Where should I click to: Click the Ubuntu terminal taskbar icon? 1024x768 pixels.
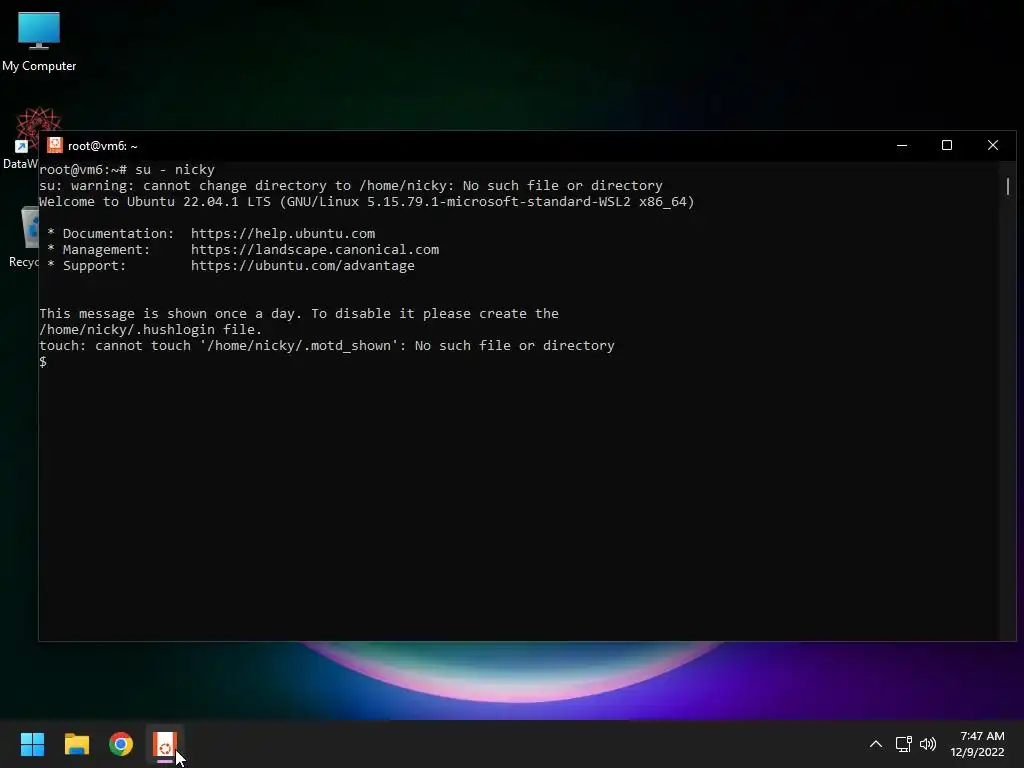[x=165, y=744]
